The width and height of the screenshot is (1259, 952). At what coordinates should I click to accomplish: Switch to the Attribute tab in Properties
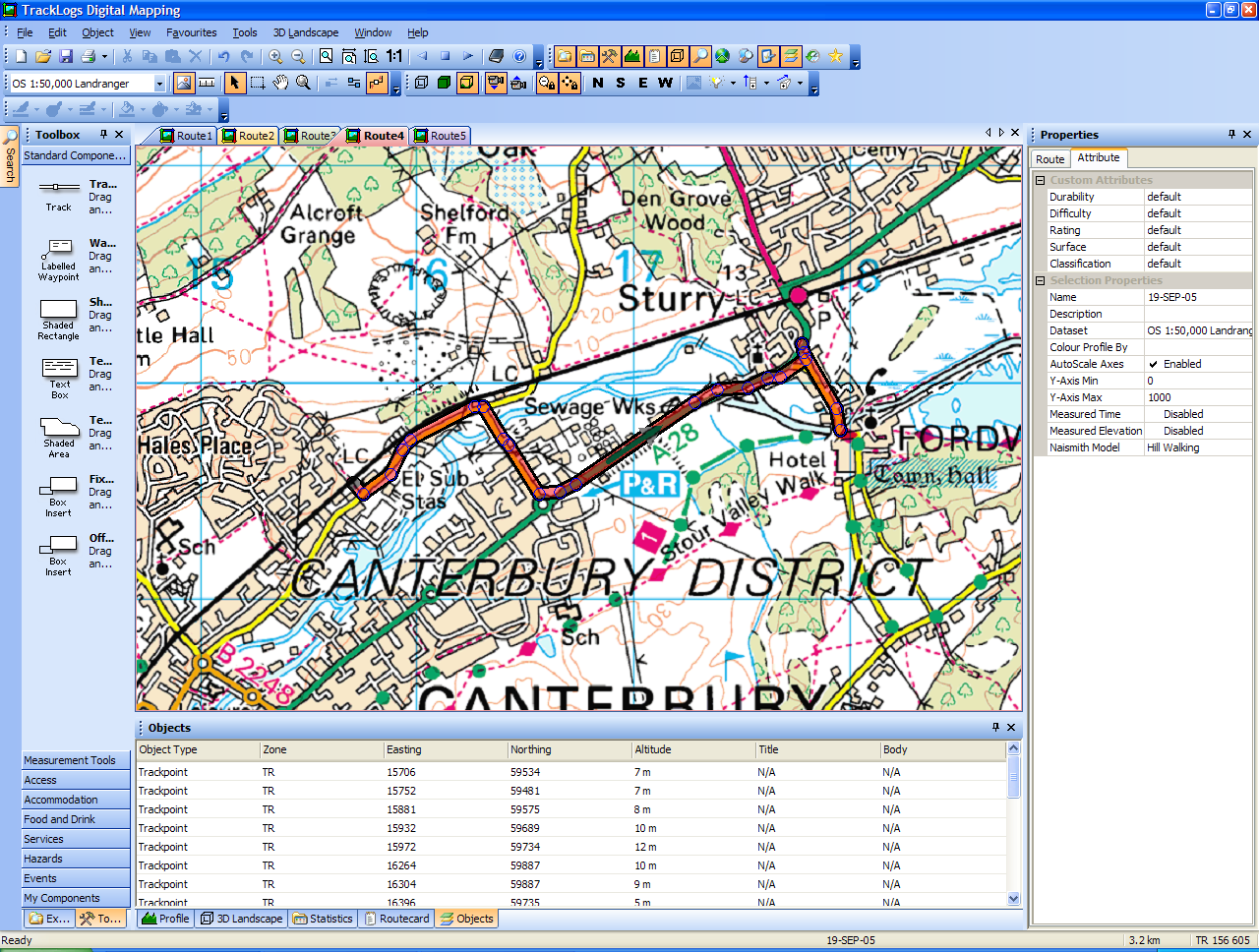point(1099,157)
